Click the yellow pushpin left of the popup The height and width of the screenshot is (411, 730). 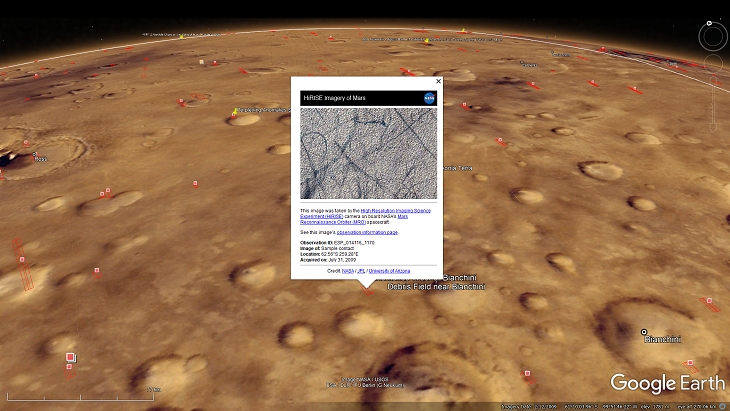point(235,111)
